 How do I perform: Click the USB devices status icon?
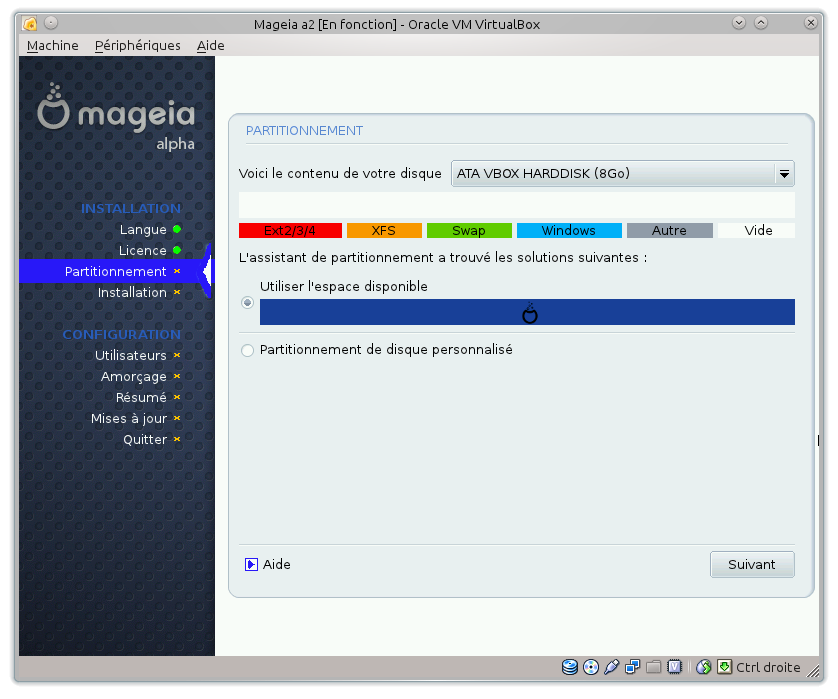tap(611, 667)
